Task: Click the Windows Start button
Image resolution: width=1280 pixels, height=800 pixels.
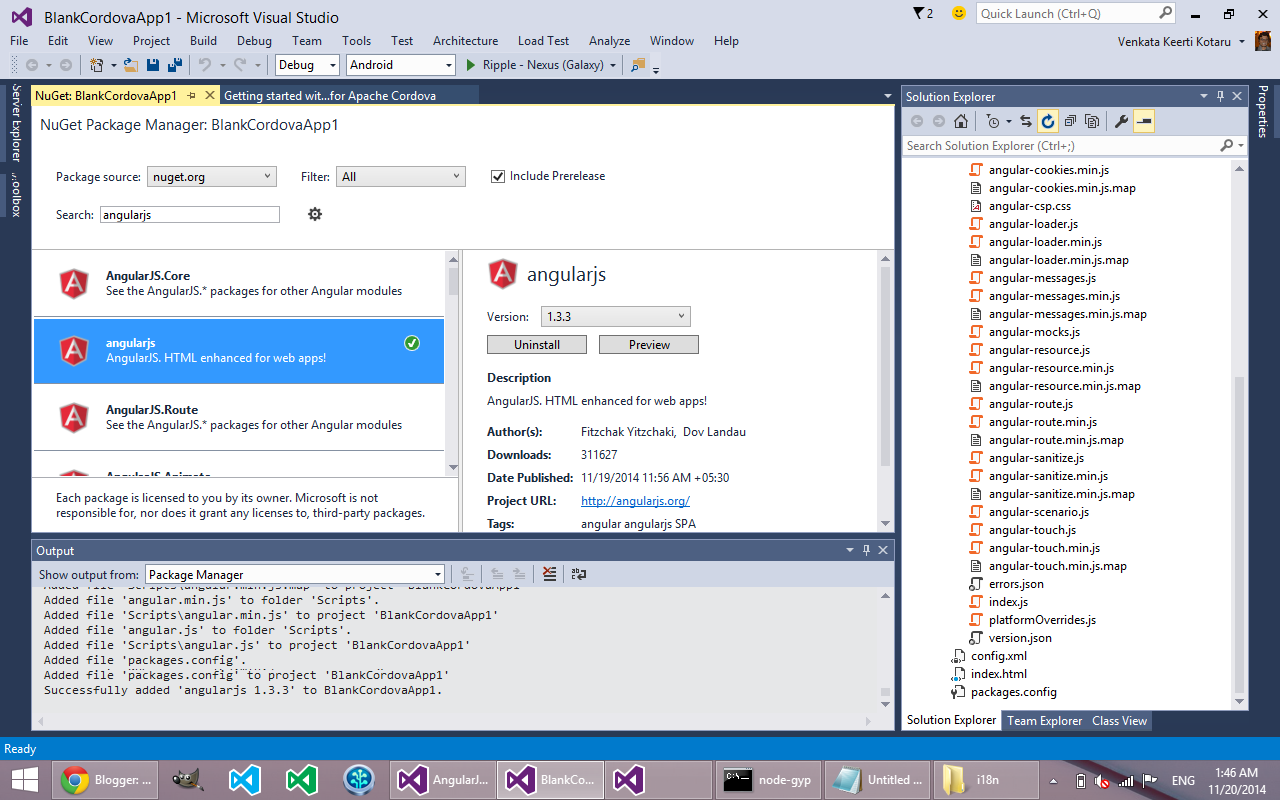Action: 24,780
